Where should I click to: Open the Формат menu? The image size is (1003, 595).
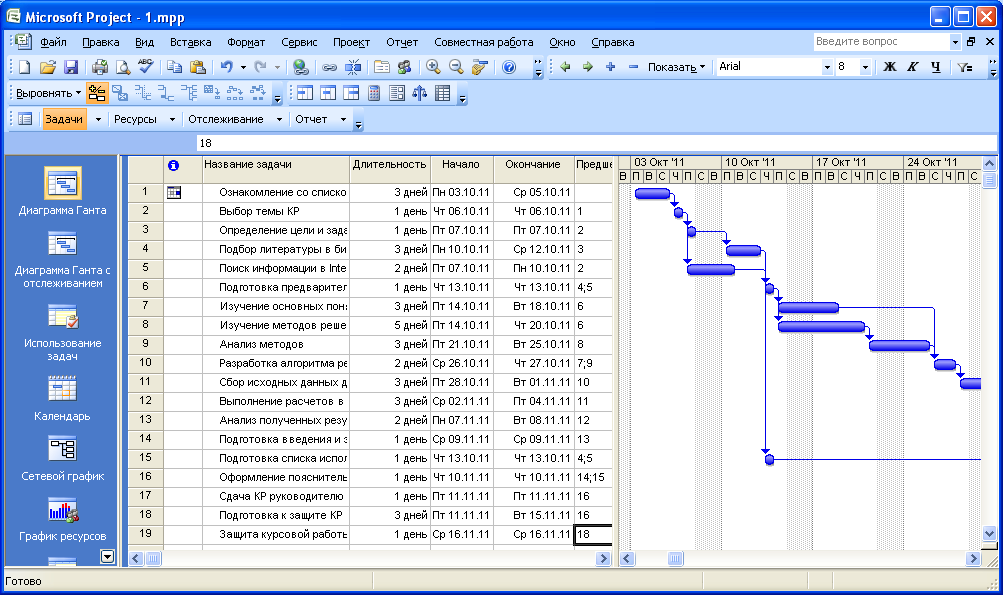(246, 42)
